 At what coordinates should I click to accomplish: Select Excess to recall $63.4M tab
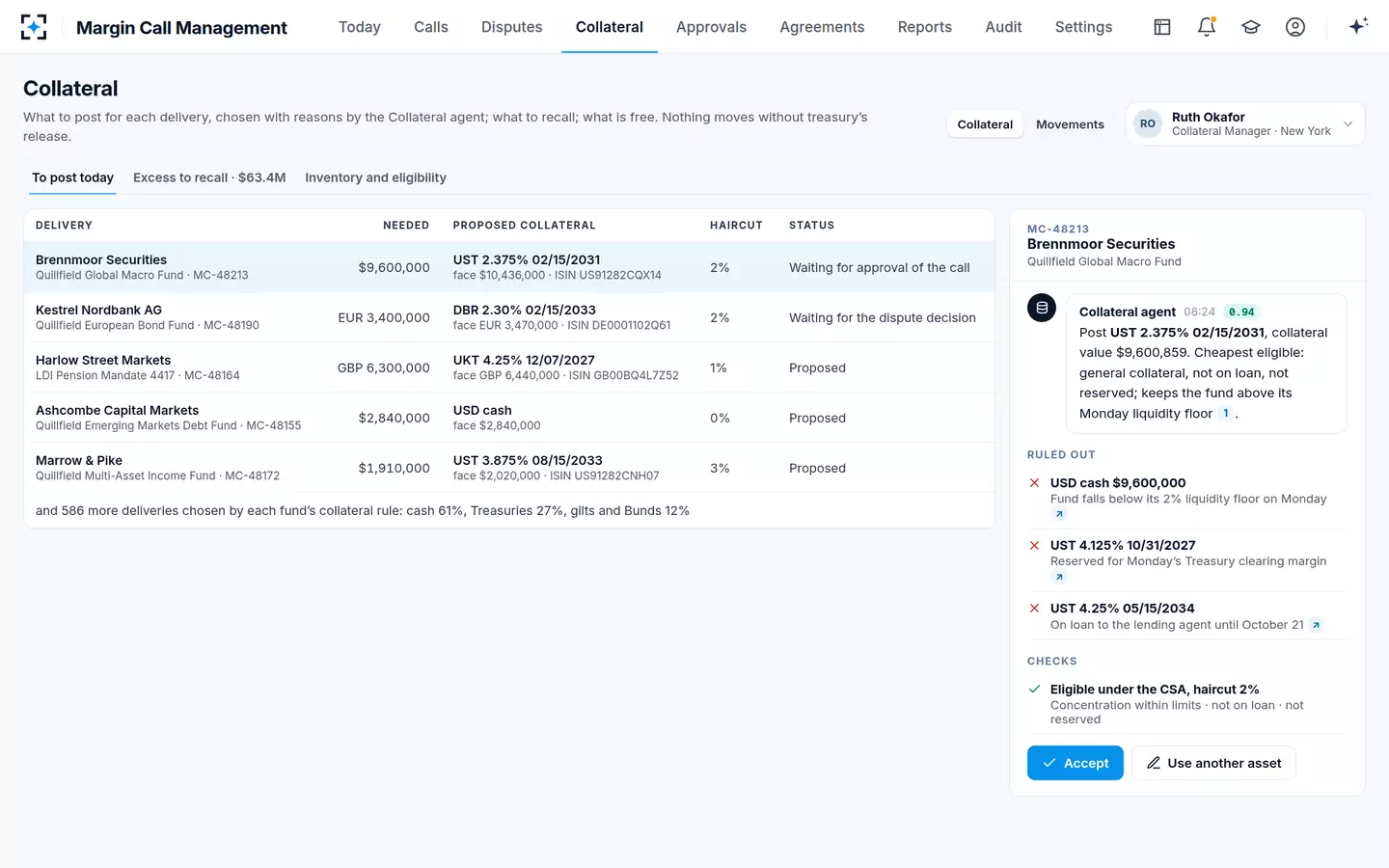tap(209, 177)
